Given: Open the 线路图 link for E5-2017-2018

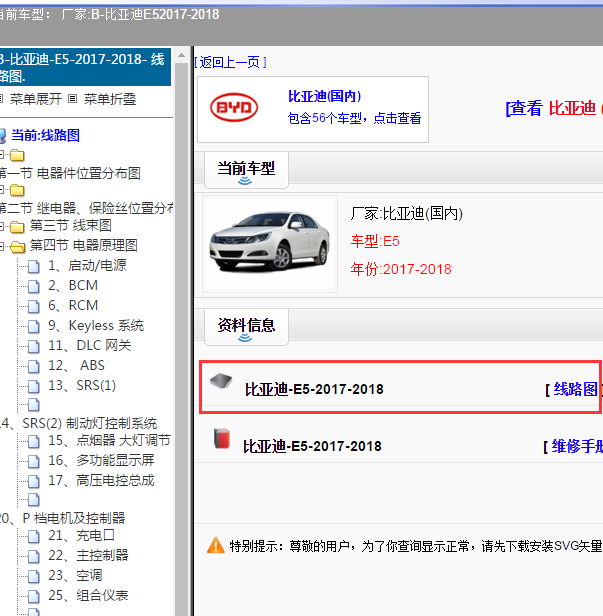Looking at the screenshot, I should pos(575,389).
